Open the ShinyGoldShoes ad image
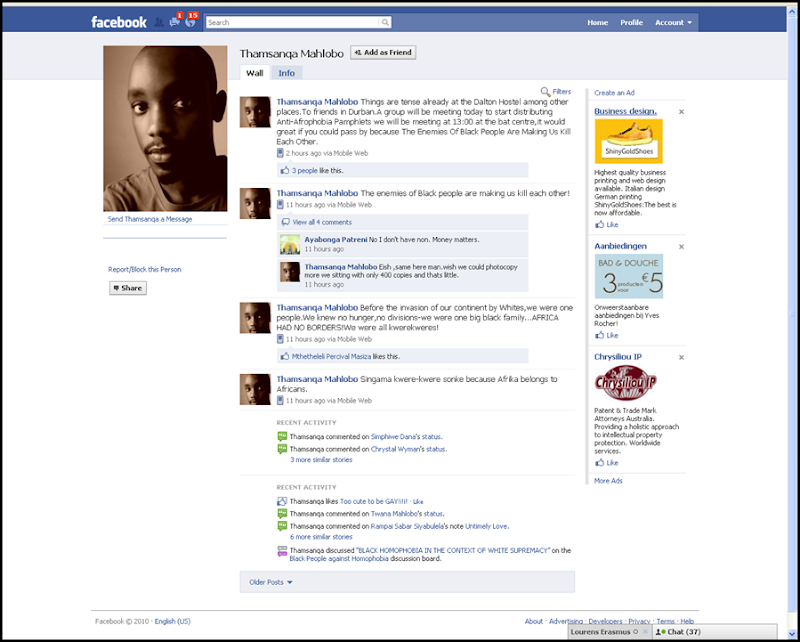Image resolution: width=800 pixels, height=642 pixels. [x=629, y=141]
